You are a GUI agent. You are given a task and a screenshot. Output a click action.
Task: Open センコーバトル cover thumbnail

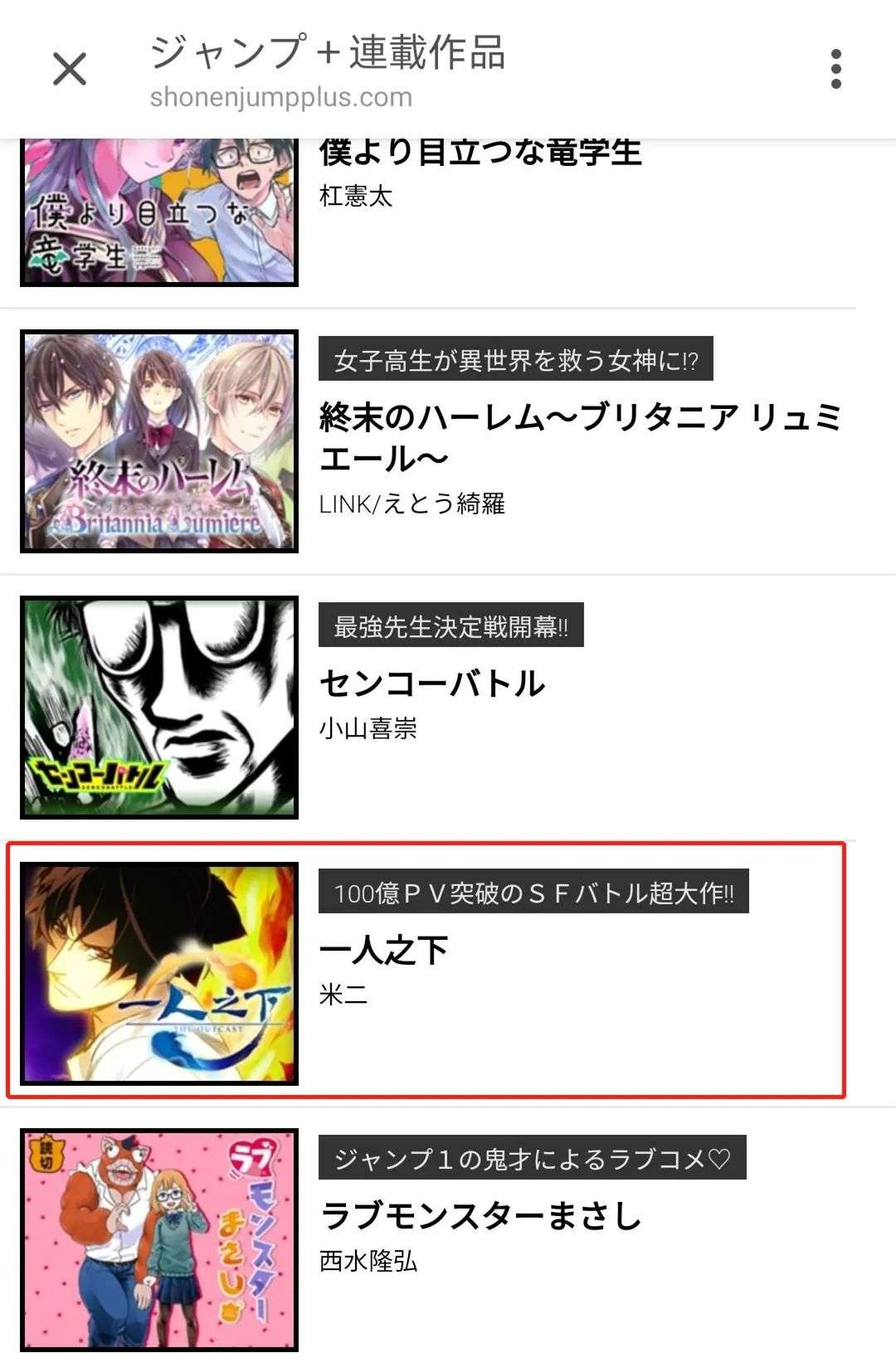pos(159,708)
